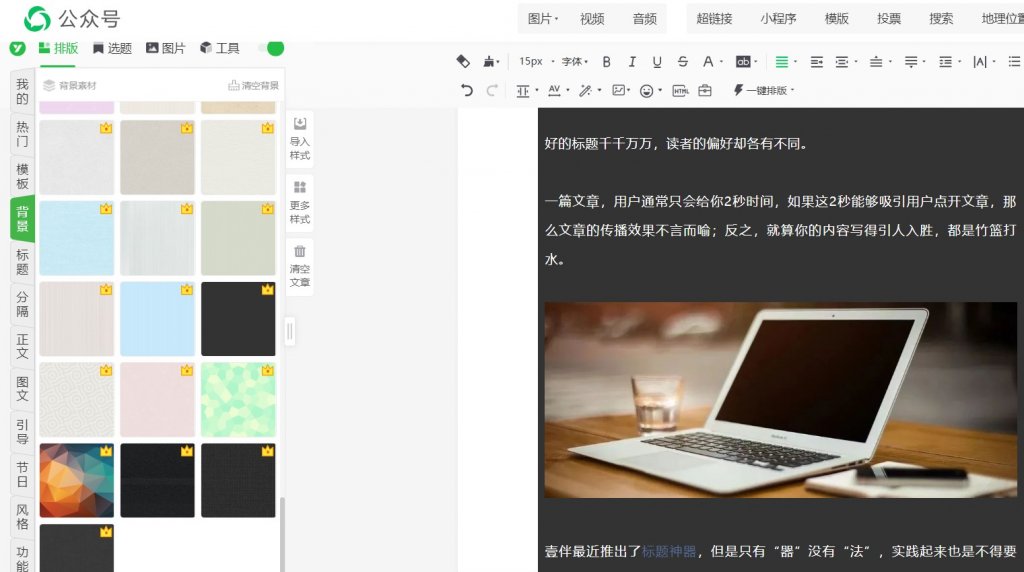Click the toolbox briefcase icon
This screenshot has height=572, width=1024.
pyautogui.click(x=705, y=91)
